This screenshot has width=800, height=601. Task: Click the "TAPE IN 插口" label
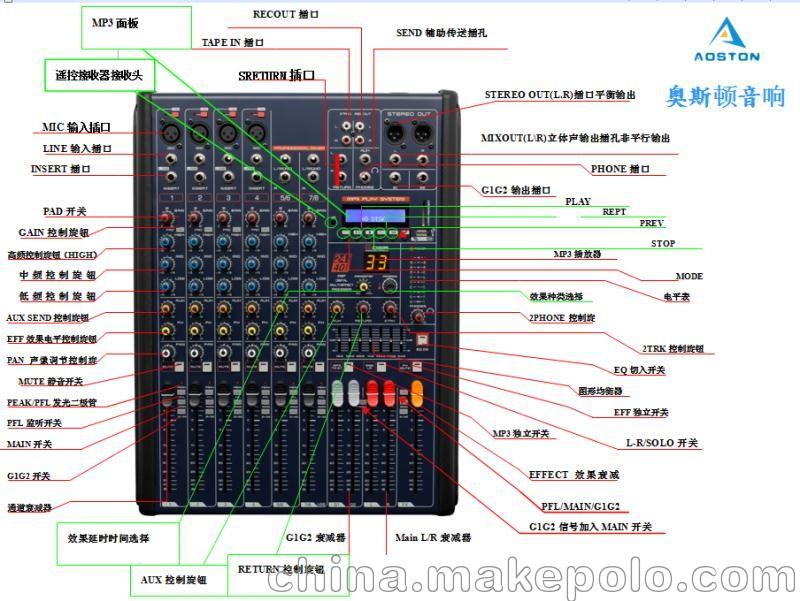(x=233, y=42)
